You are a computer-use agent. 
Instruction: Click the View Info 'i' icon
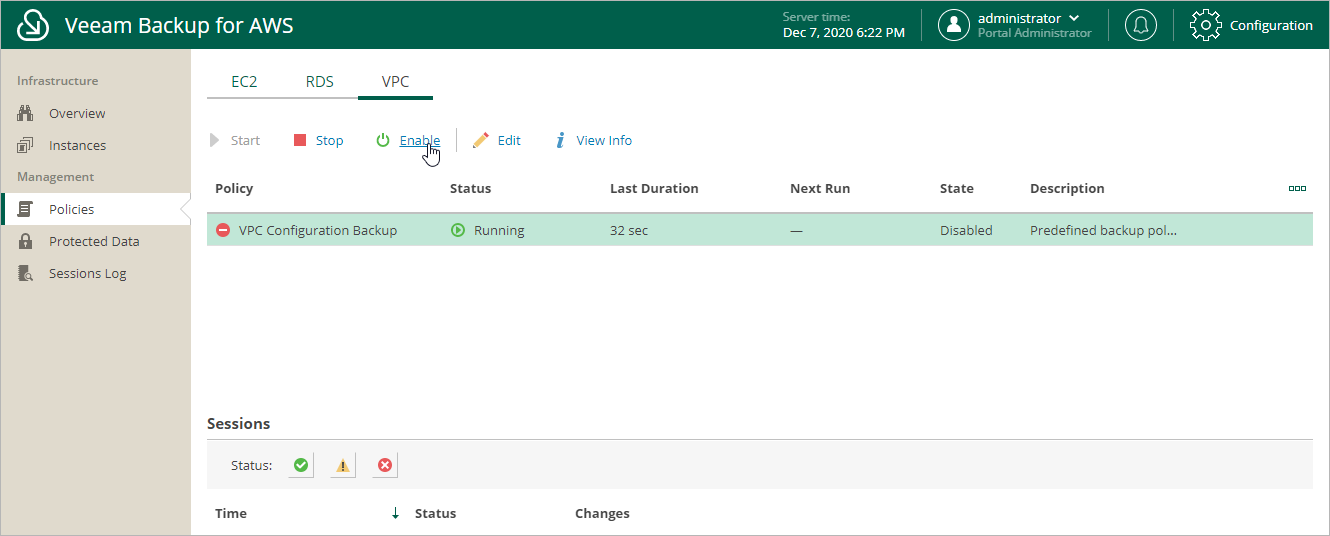click(561, 140)
